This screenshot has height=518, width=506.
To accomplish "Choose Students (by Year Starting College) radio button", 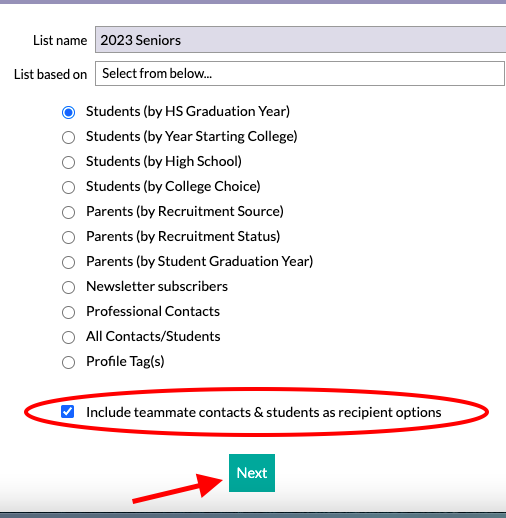I will coord(68,137).
